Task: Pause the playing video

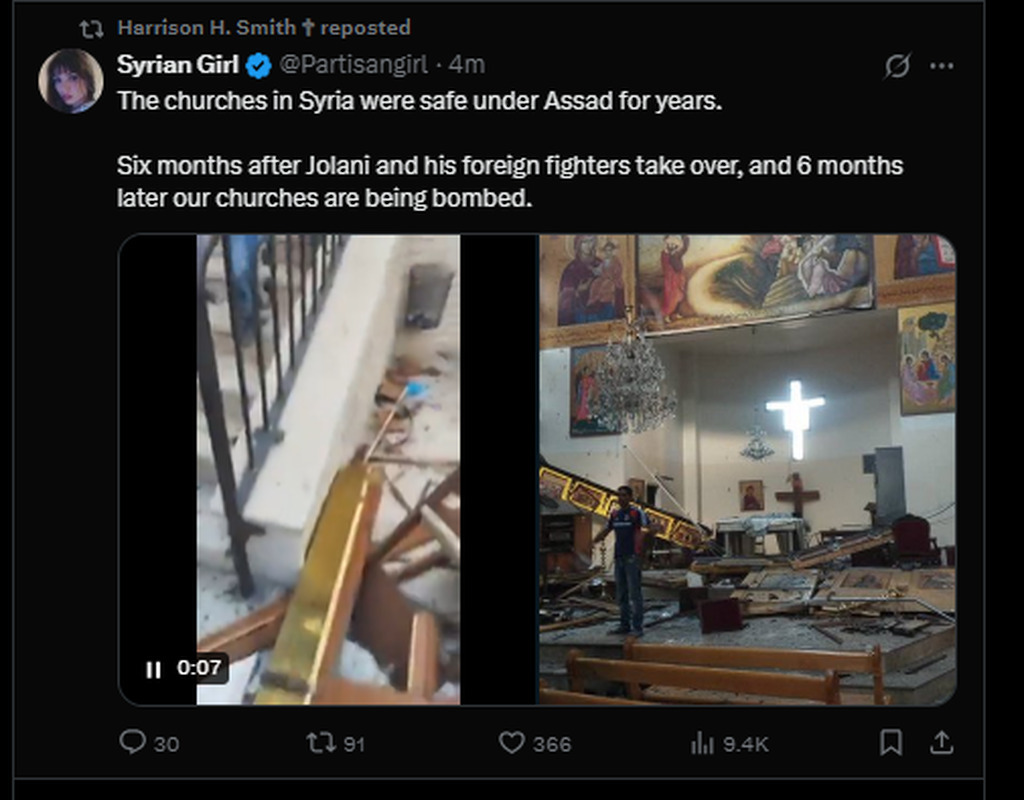Action: tap(153, 669)
